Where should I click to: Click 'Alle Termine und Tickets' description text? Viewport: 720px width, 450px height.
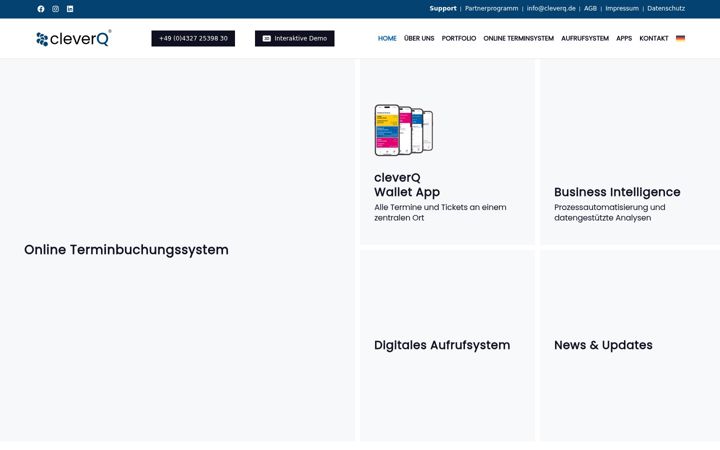coord(440,213)
